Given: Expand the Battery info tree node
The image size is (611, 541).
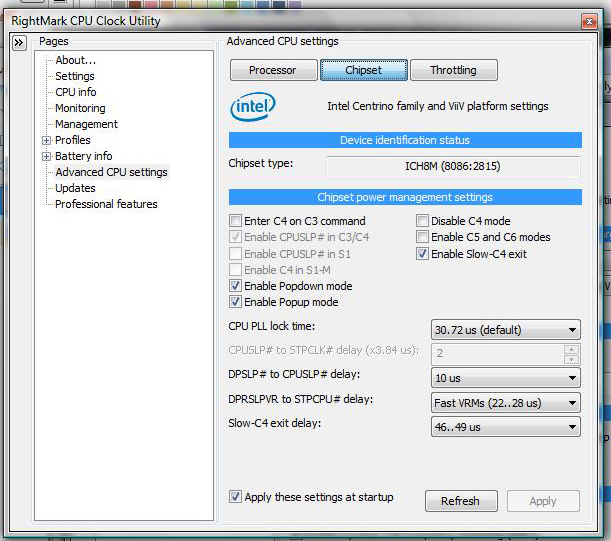Looking at the screenshot, I should tap(46, 156).
